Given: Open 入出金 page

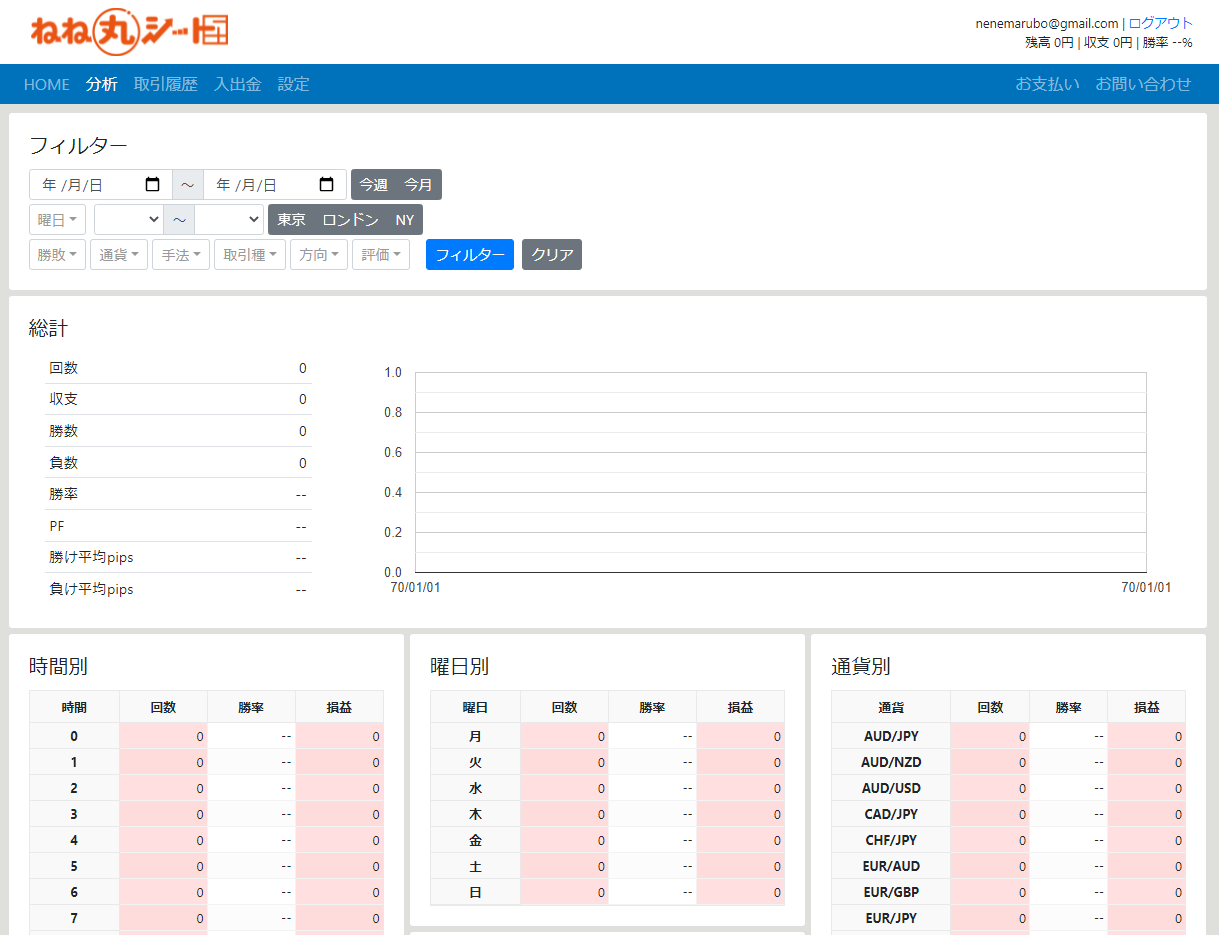Looking at the screenshot, I should click(x=238, y=84).
